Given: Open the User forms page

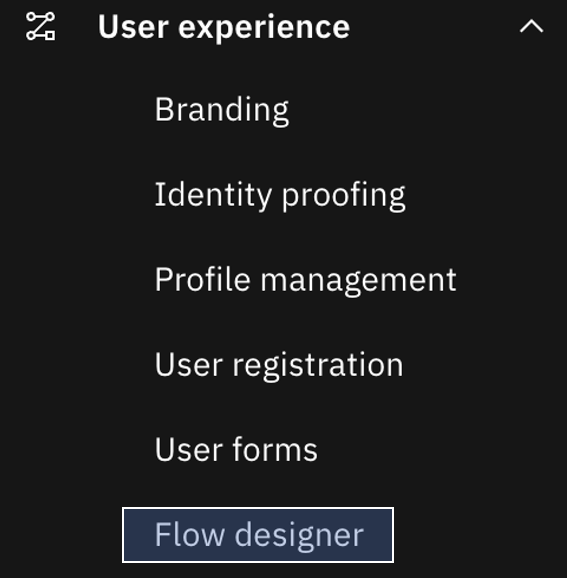Looking at the screenshot, I should click(x=236, y=449).
